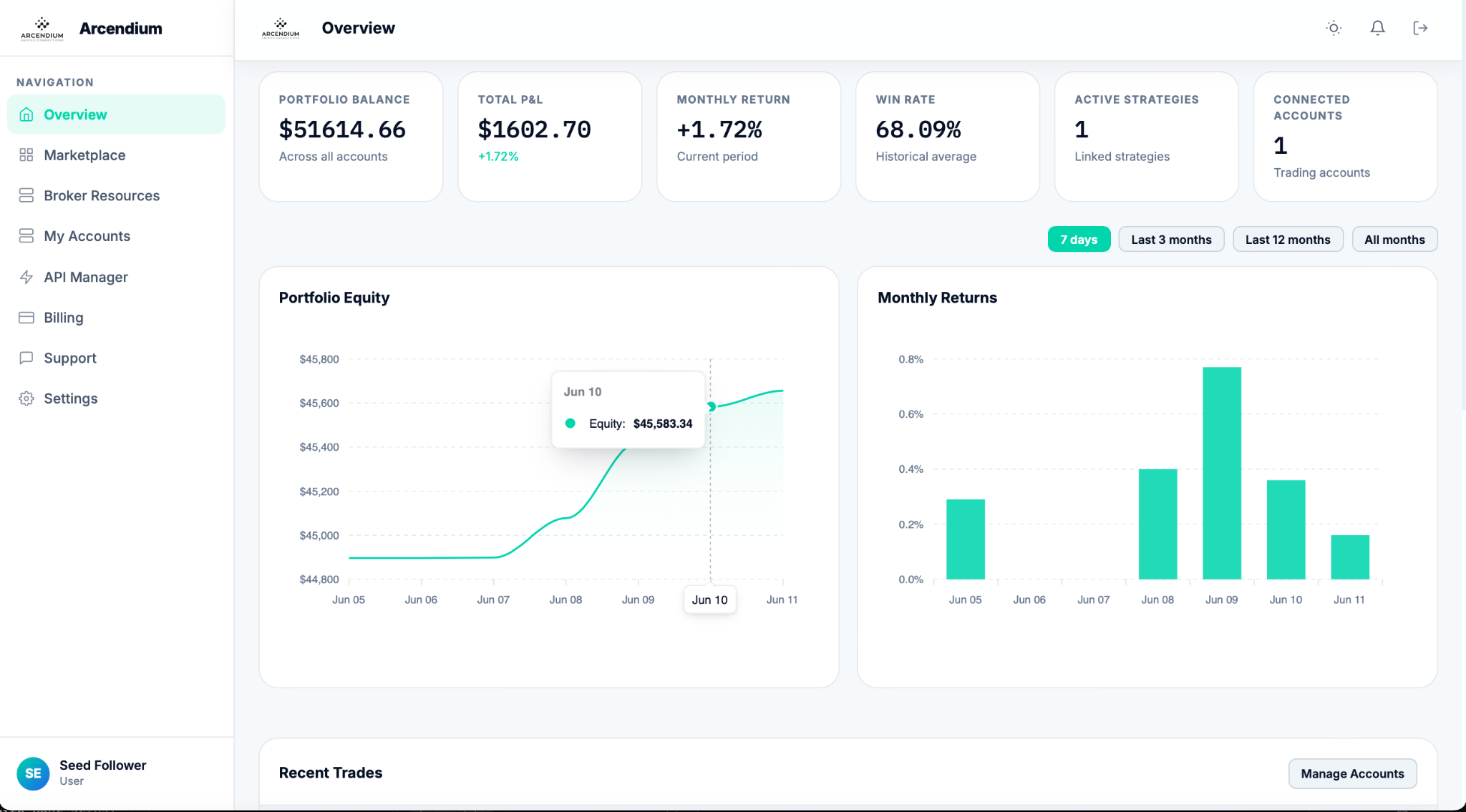Click the Settings gear icon
Screen dimensions: 1466x812
pos(26,398)
